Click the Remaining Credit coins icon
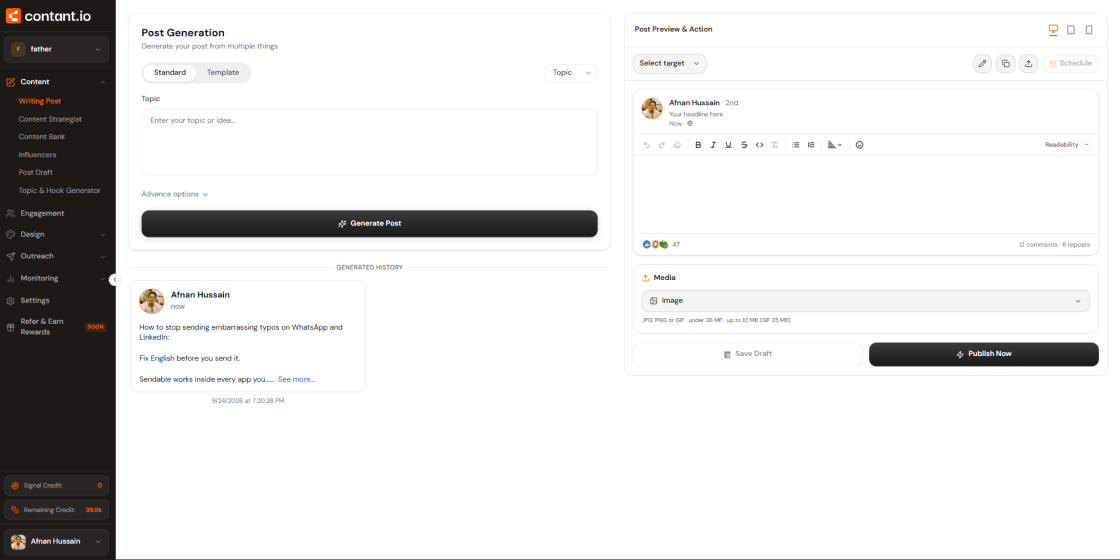Image resolution: width=1120 pixels, height=560 pixels. (14, 510)
